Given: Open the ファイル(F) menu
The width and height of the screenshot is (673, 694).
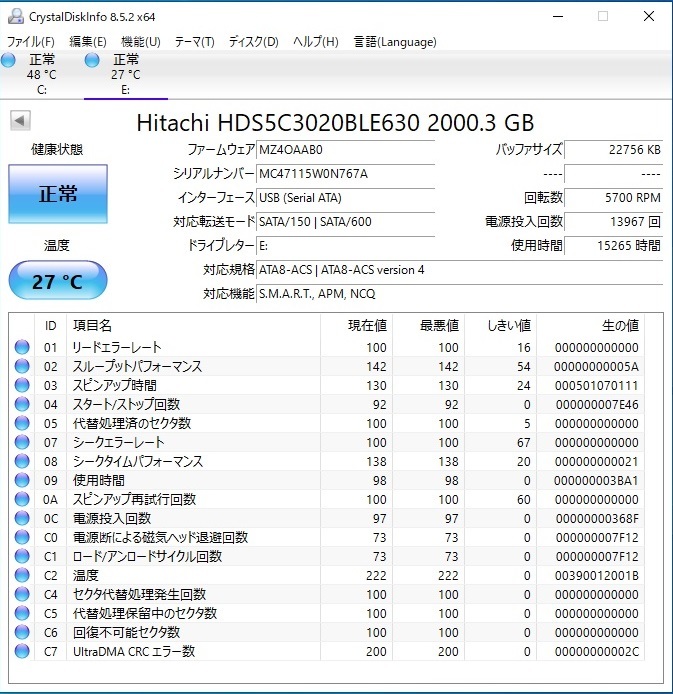Looking at the screenshot, I should 31,42.
